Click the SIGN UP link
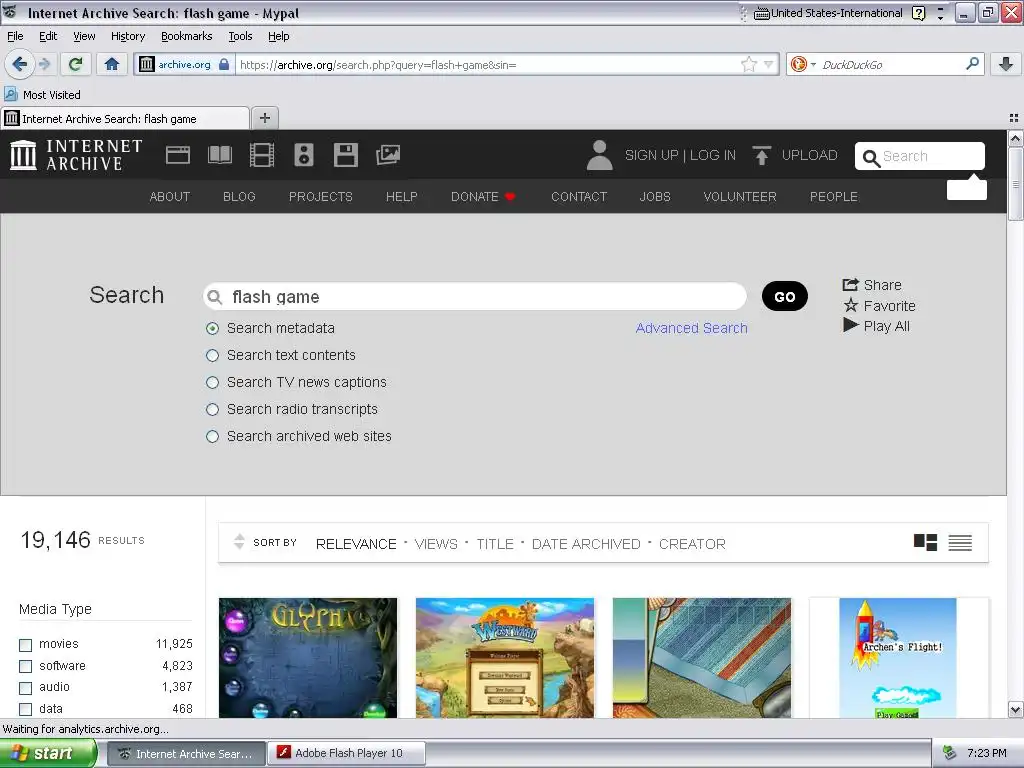Screen dimensions: 1024x768 click(651, 155)
